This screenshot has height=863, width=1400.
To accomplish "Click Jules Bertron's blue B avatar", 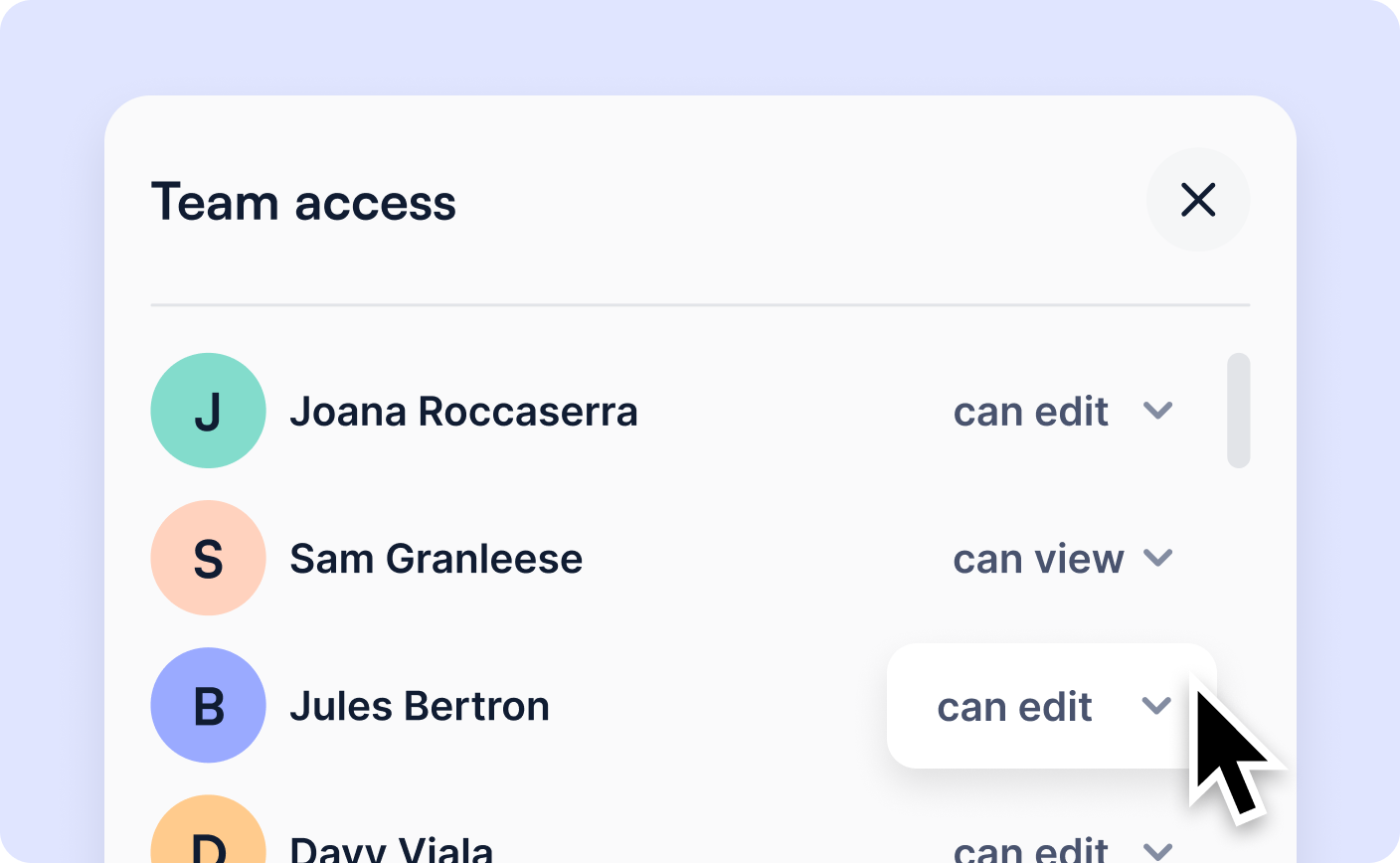I will coord(208,705).
